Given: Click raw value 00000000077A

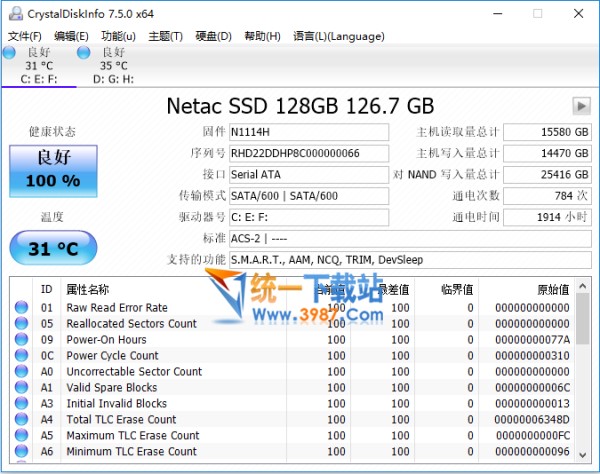Looking at the screenshot, I should tap(532, 339).
